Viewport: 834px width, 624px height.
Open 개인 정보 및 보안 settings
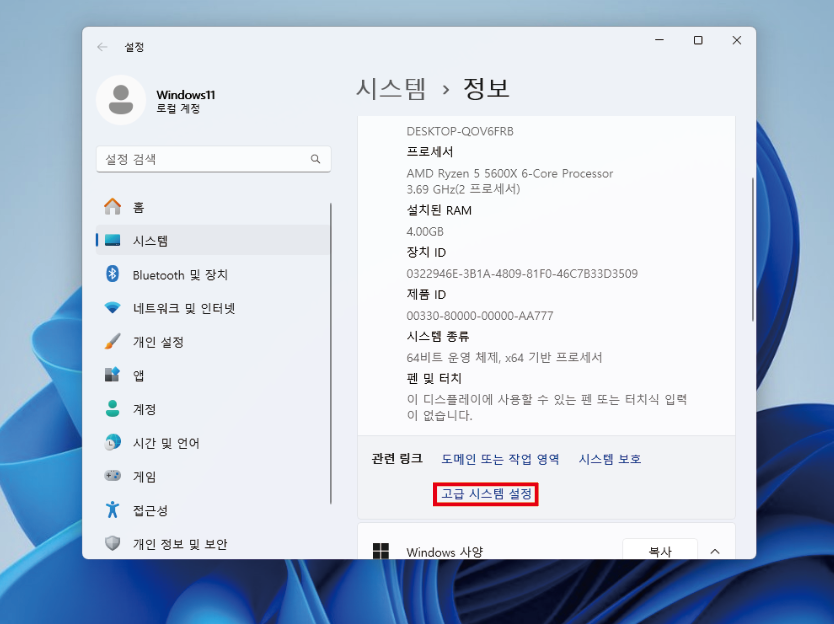tap(213, 544)
